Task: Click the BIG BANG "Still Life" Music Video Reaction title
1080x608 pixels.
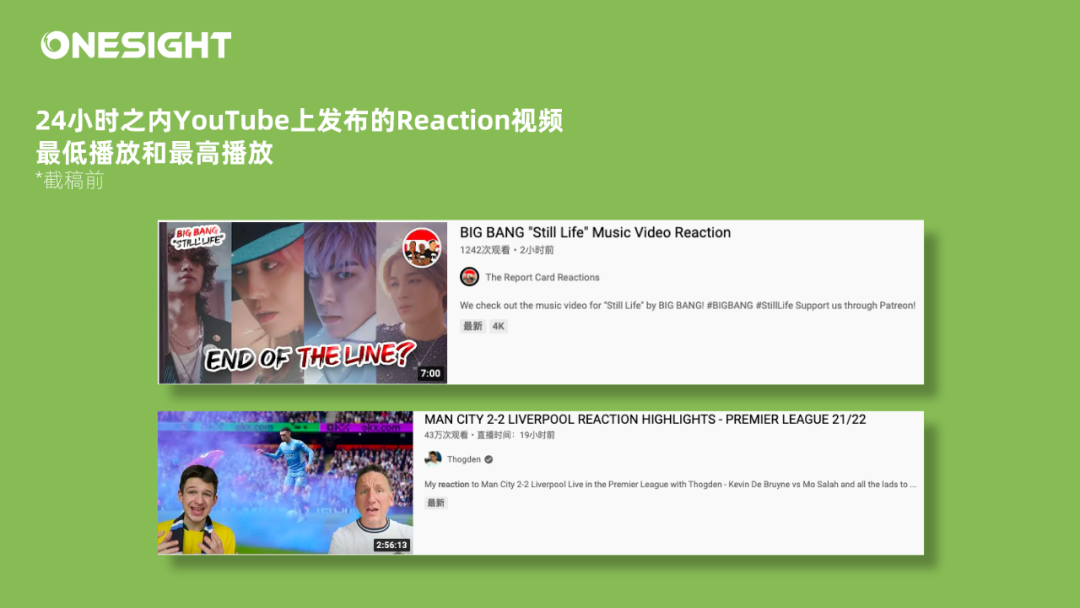Action: [x=595, y=233]
